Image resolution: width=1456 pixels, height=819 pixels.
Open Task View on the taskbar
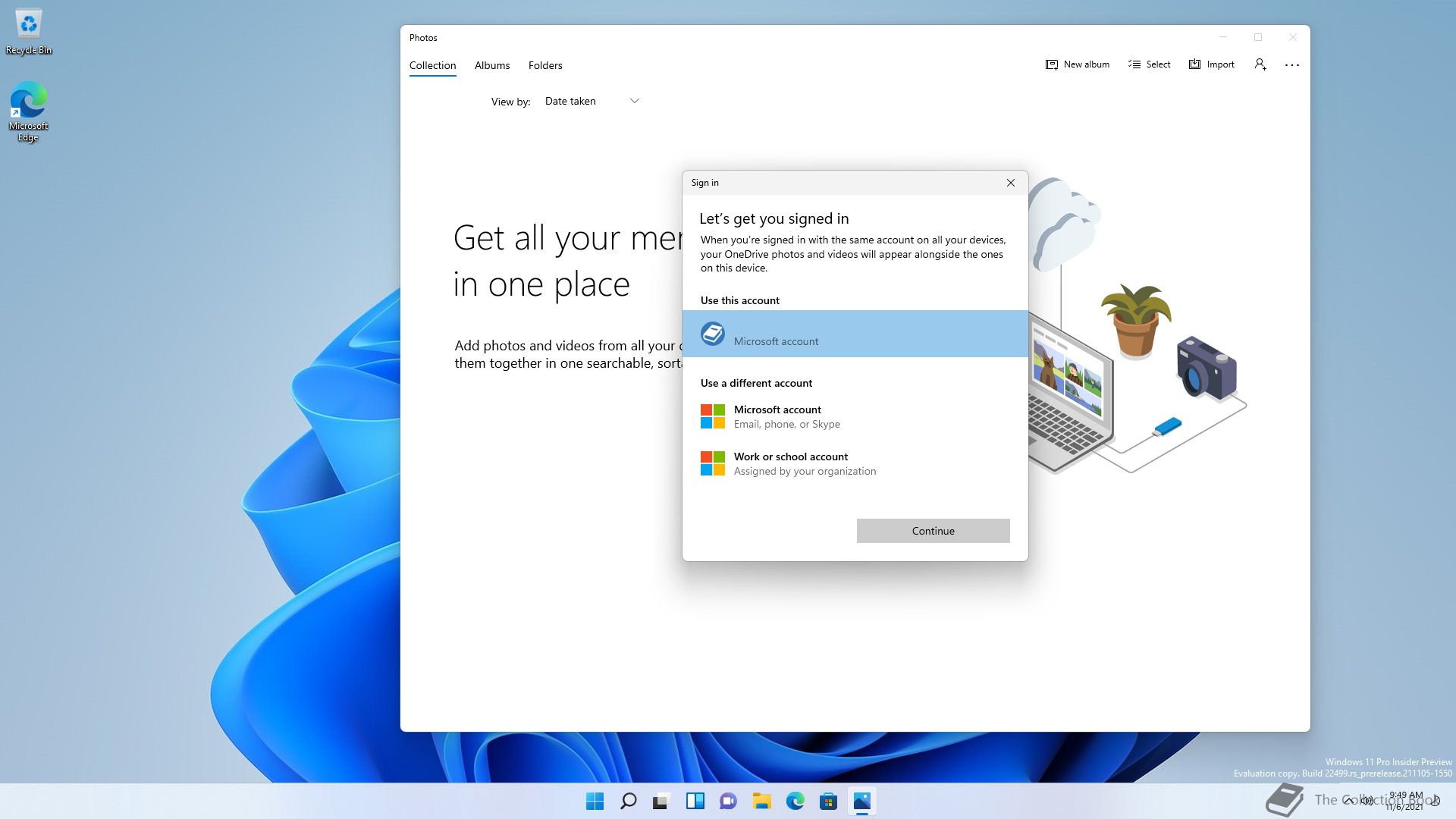(662, 801)
